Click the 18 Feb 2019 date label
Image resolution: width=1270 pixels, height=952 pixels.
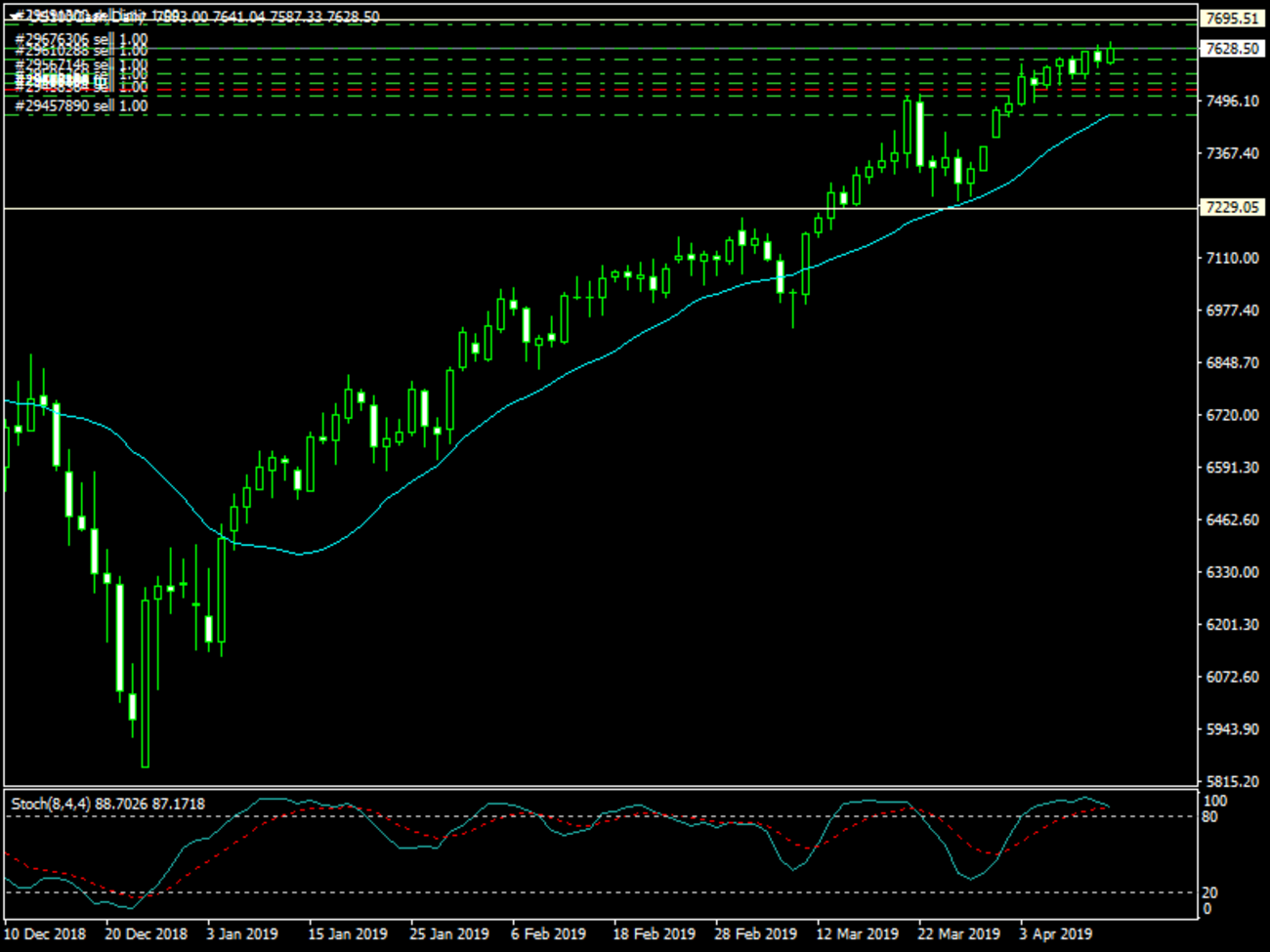pos(654,933)
